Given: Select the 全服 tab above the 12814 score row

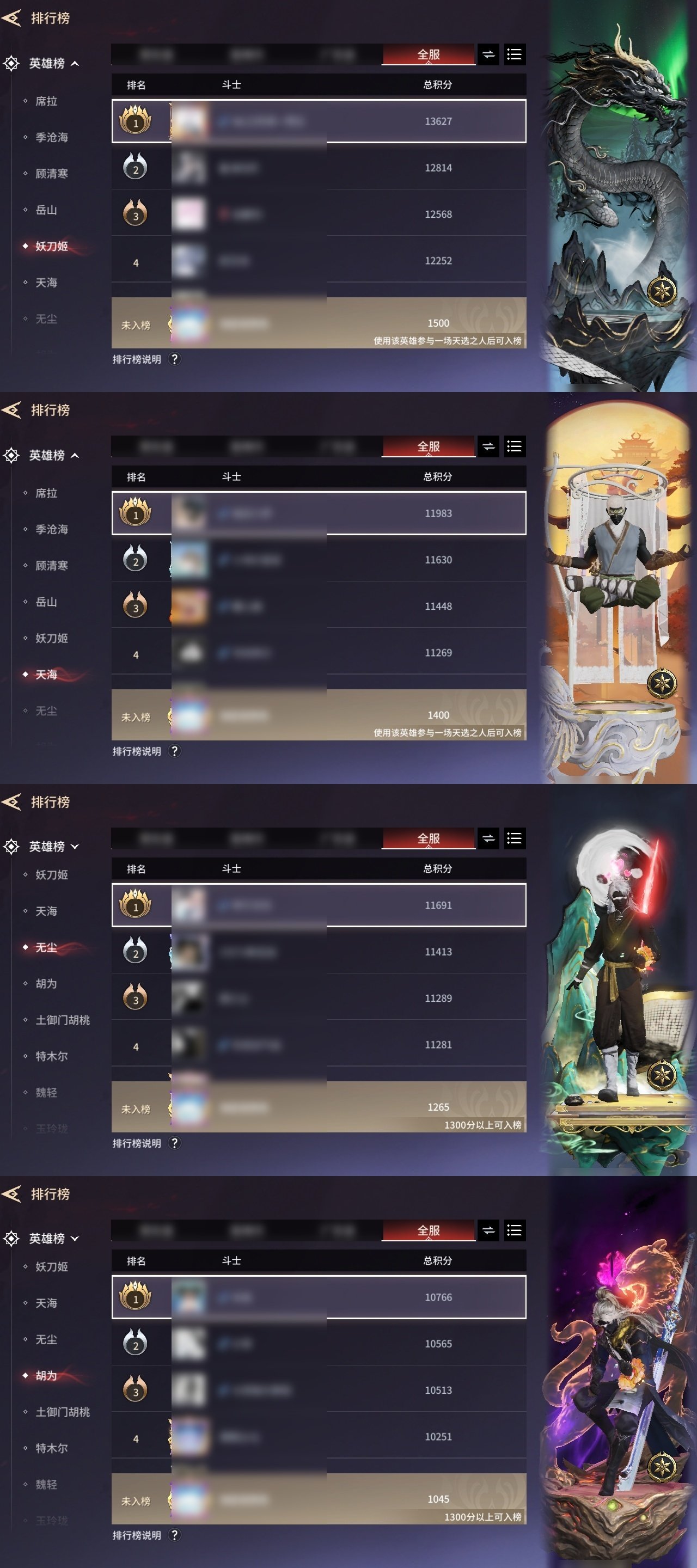Looking at the screenshot, I should pyautogui.click(x=429, y=55).
